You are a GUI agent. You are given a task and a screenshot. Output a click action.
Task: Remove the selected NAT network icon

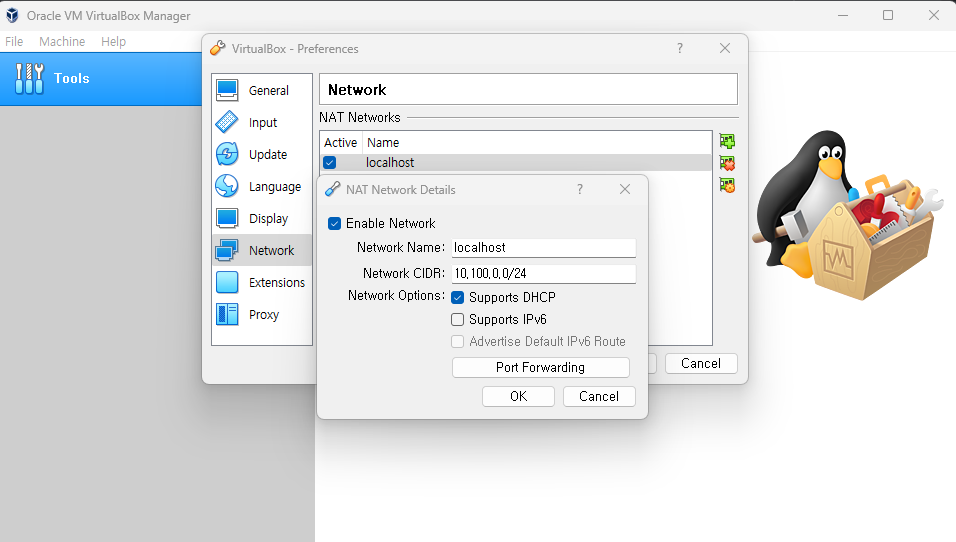(x=727, y=163)
